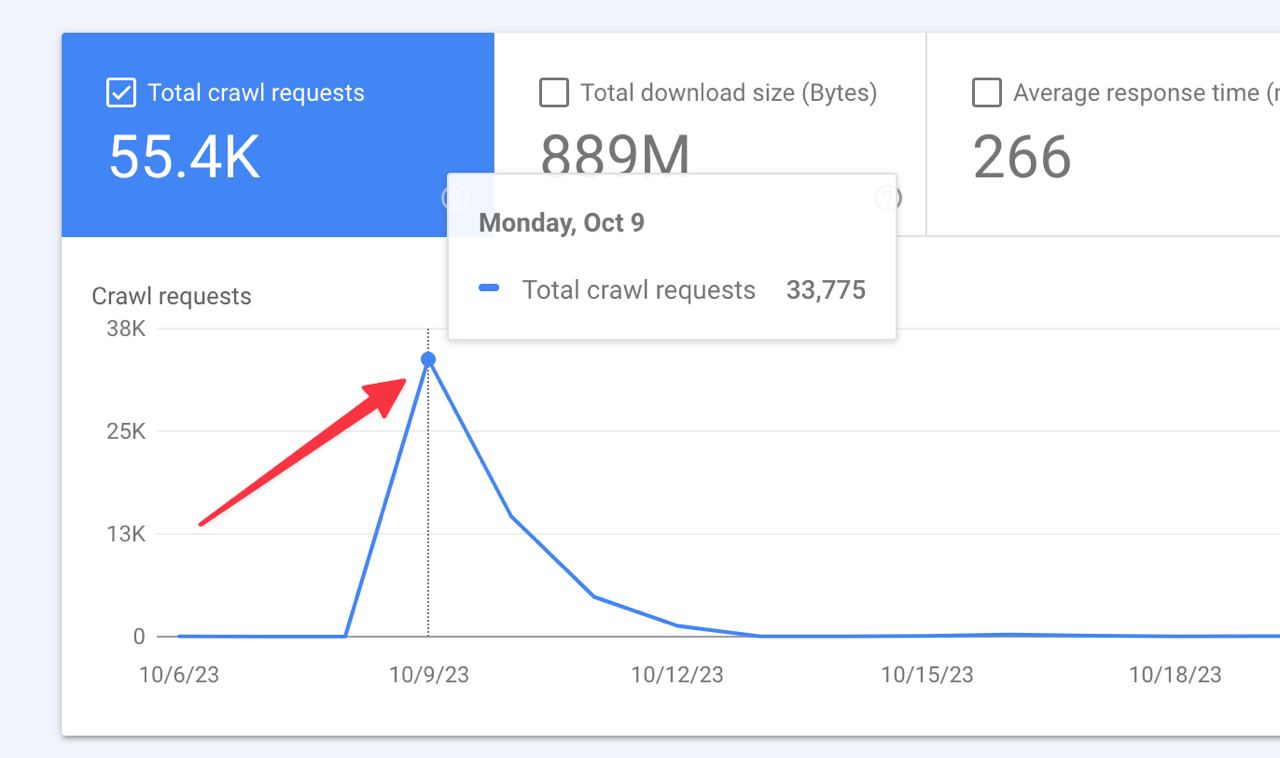Click the 10/15/23 date axis label
1280x758 pixels.
tap(927, 675)
